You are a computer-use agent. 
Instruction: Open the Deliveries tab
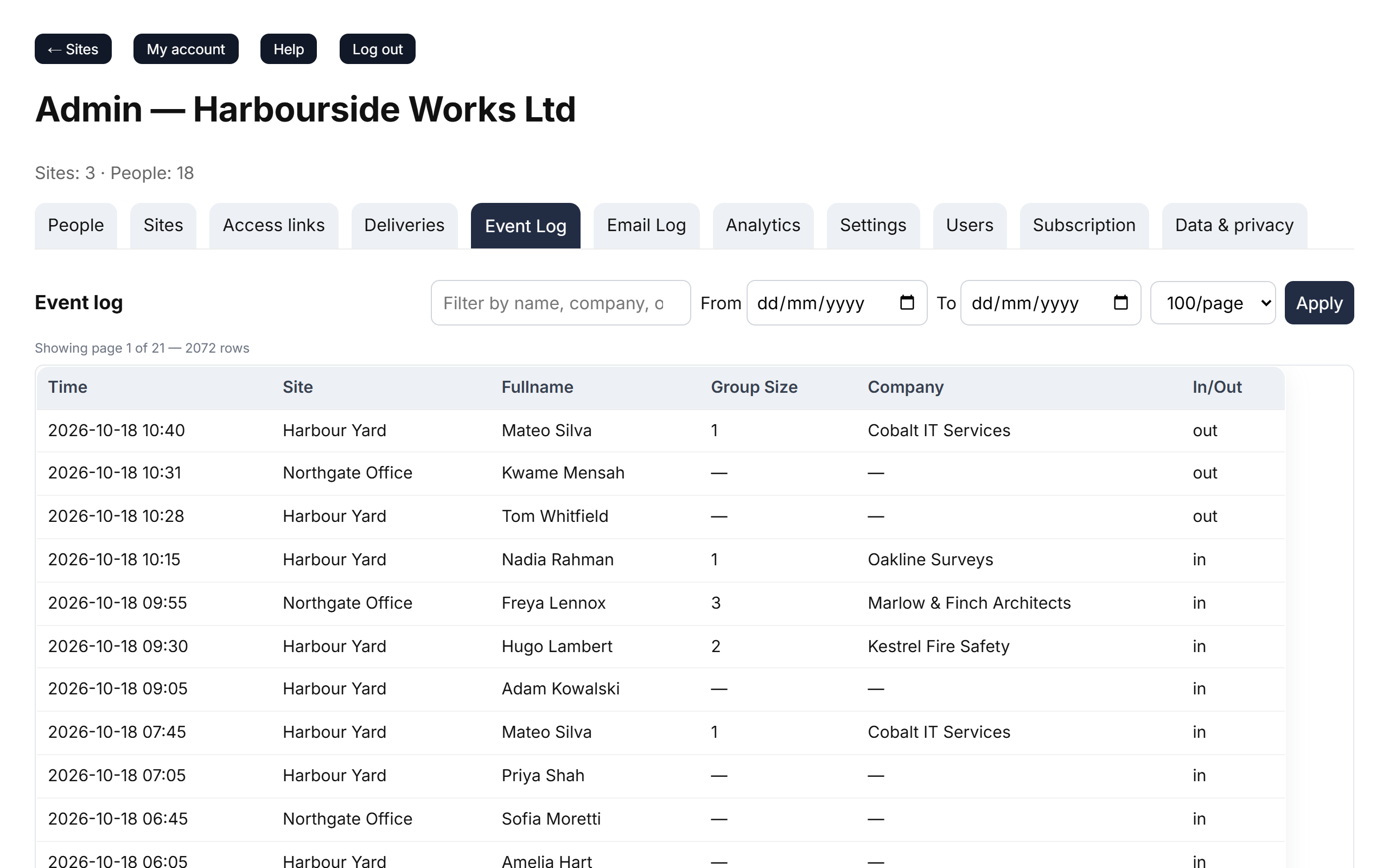(x=404, y=225)
